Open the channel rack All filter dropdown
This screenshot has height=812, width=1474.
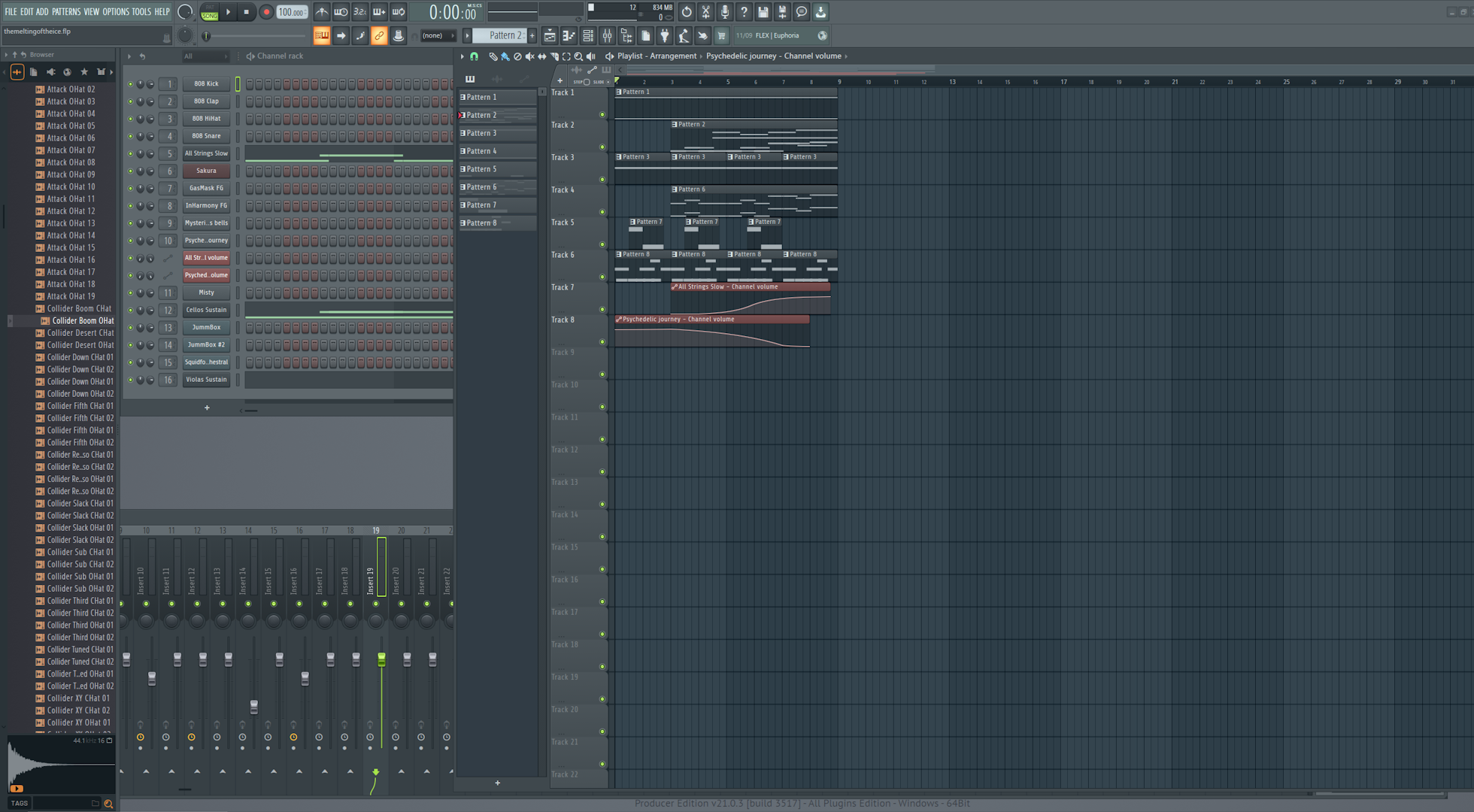click(205, 56)
